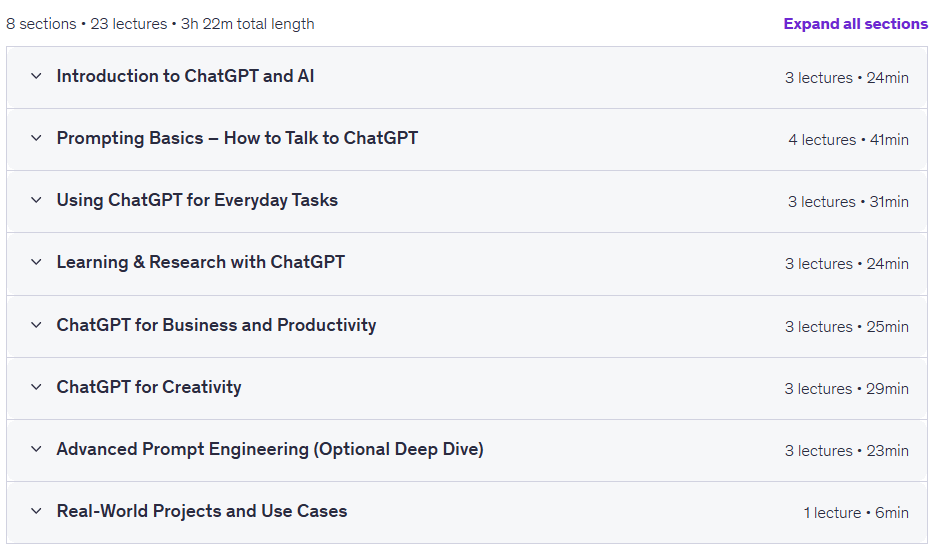
Task: Click chevron beside ChatGPT for Creativity
Action: (x=36, y=387)
